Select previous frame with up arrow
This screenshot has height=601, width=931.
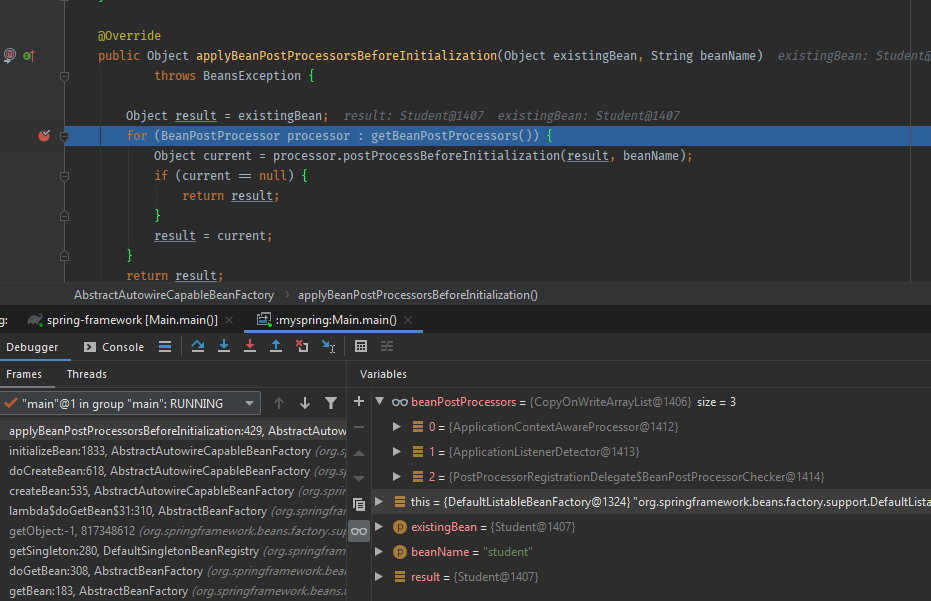[278, 403]
